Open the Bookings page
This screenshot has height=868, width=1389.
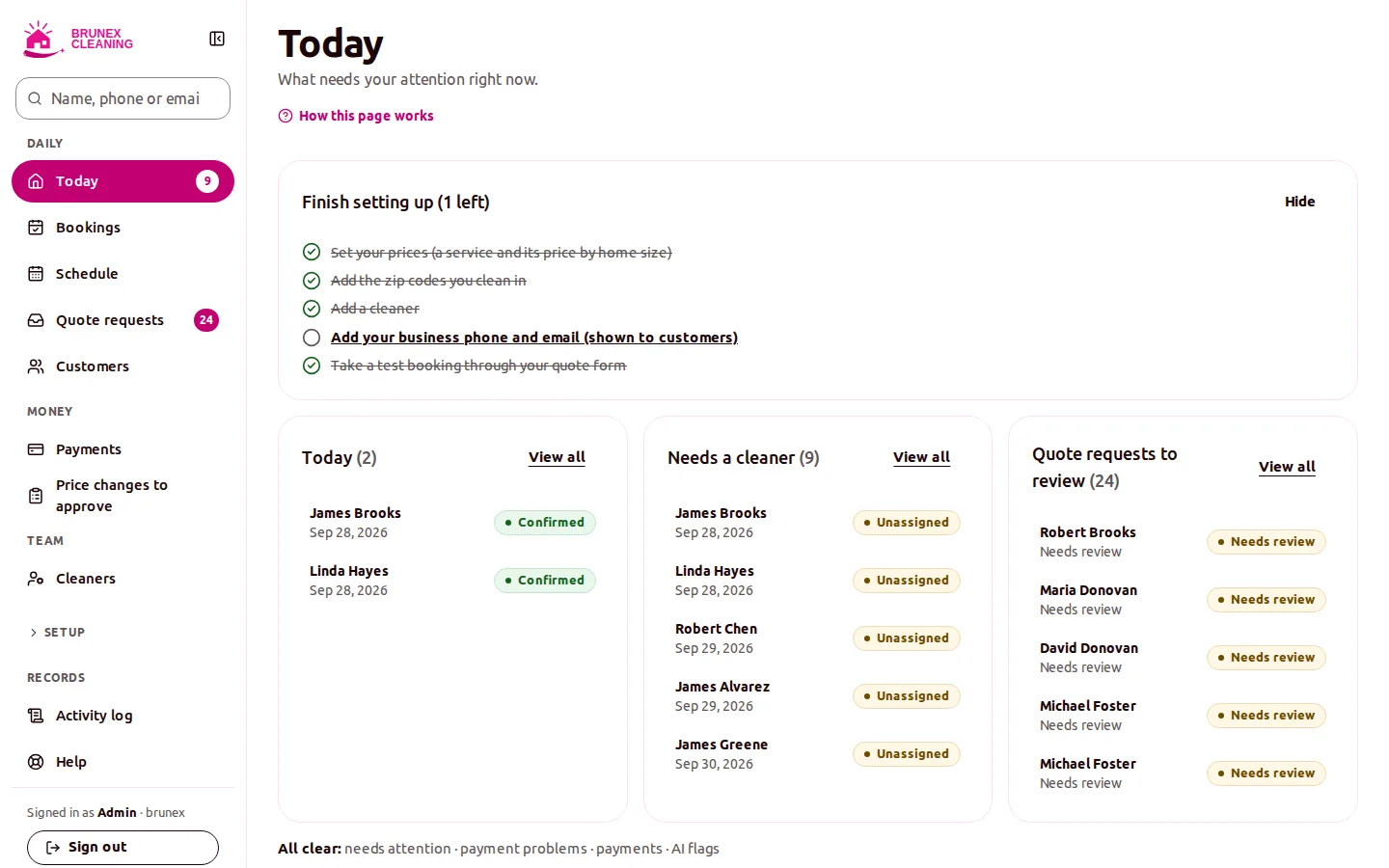123,228
